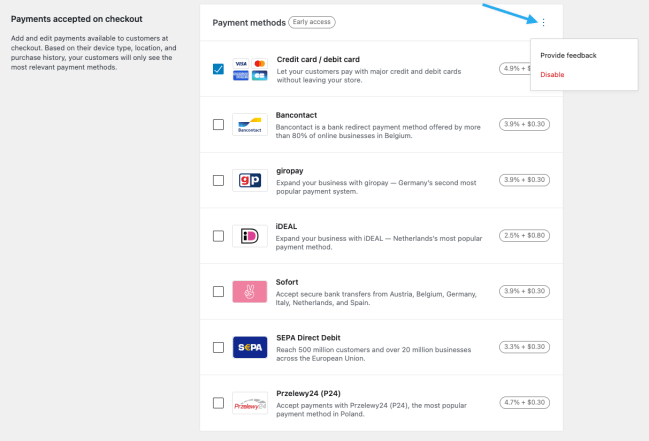The image size is (649, 441).
Task: Check the Sofort payment checkbox
Action: click(x=218, y=292)
